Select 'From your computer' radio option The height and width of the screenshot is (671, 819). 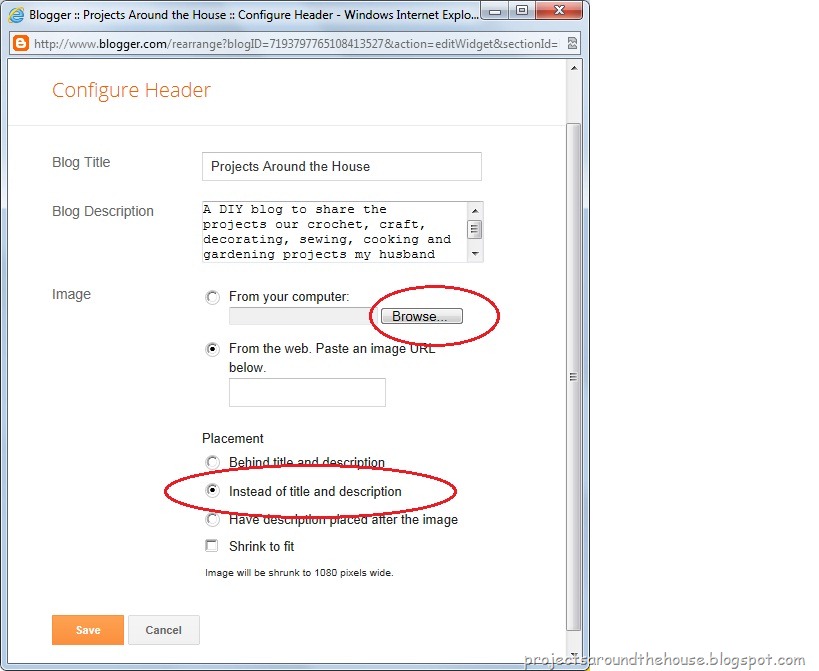[x=212, y=297]
